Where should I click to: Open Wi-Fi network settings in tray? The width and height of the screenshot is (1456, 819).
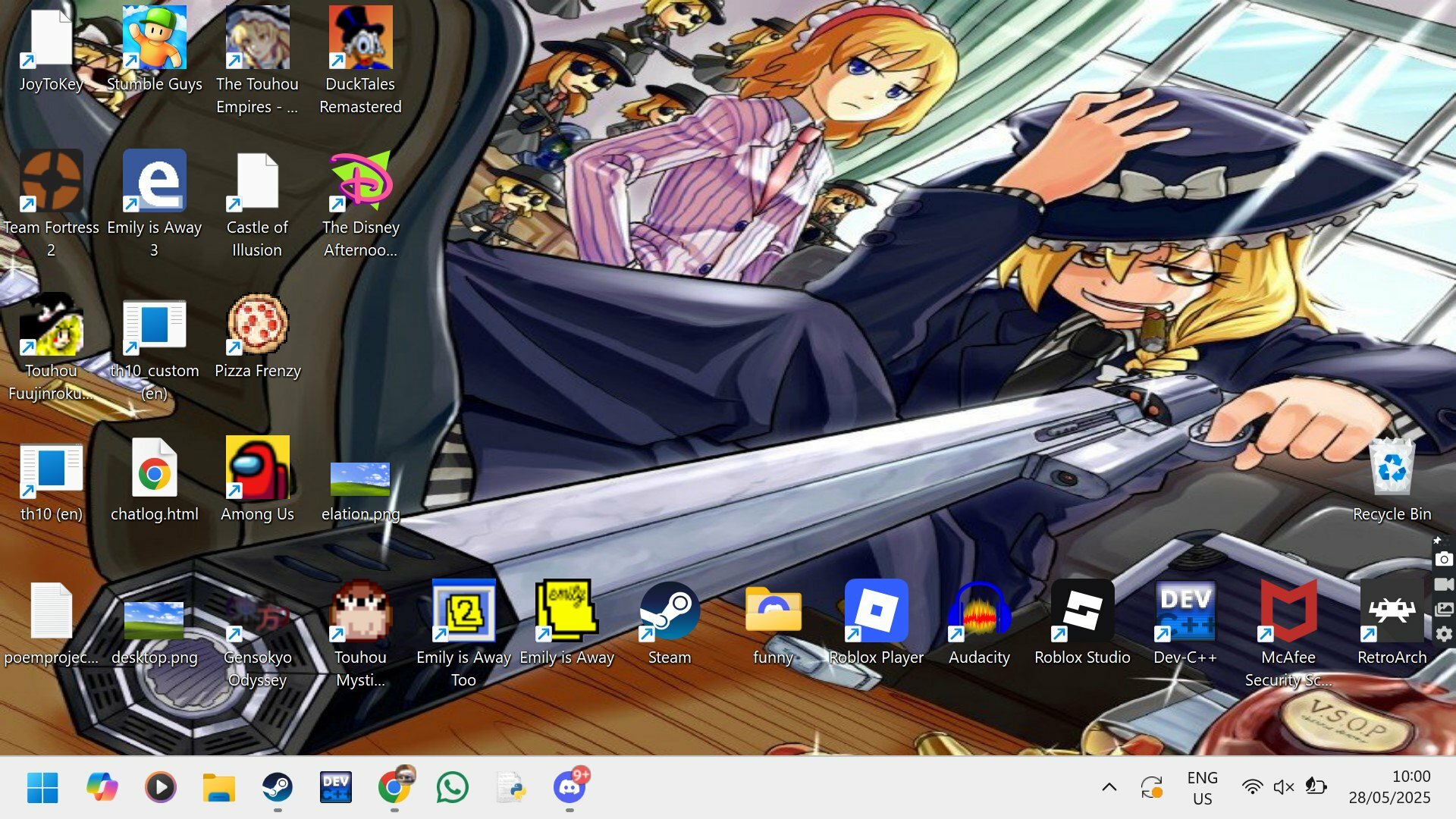[1252, 787]
